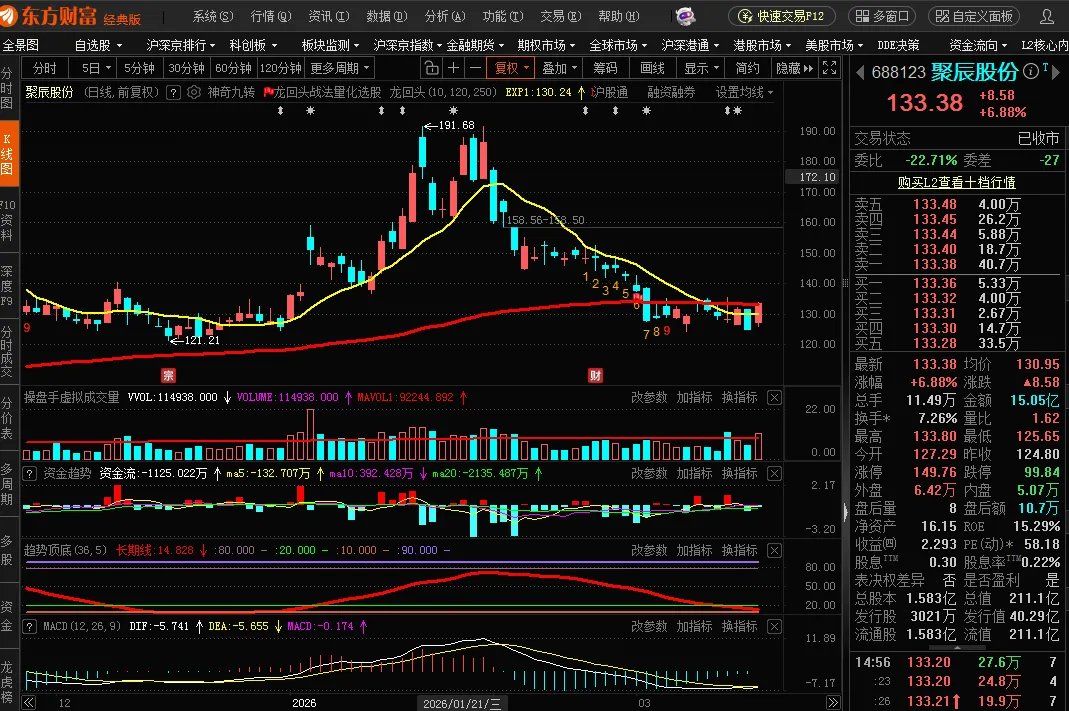Screen dimensions: 1069x711
Task: Close the 趋势顶底 indicator panel
Action: tap(774, 550)
